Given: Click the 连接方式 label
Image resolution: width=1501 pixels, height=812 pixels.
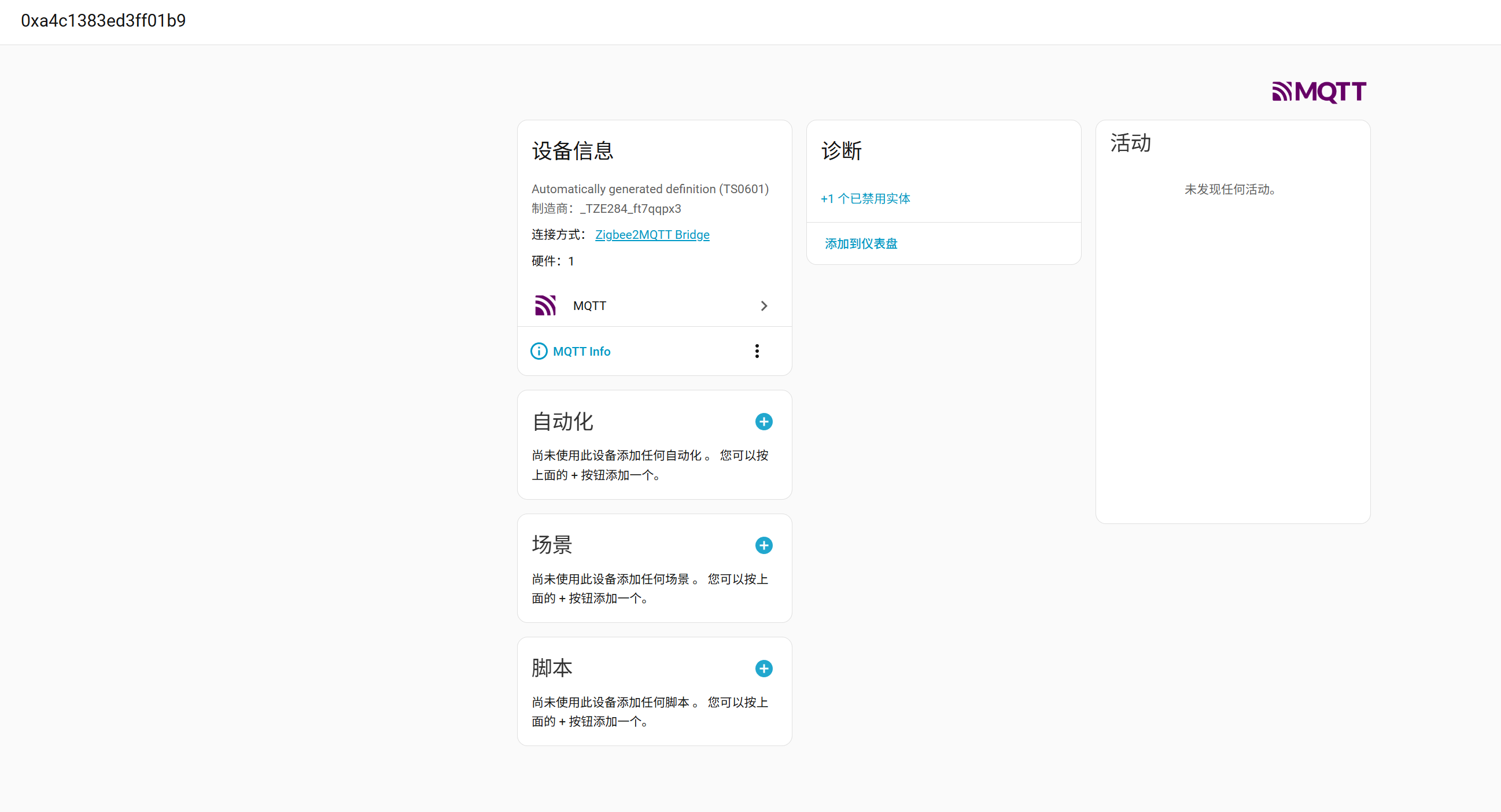Looking at the screenshot, I should (559, 235).
